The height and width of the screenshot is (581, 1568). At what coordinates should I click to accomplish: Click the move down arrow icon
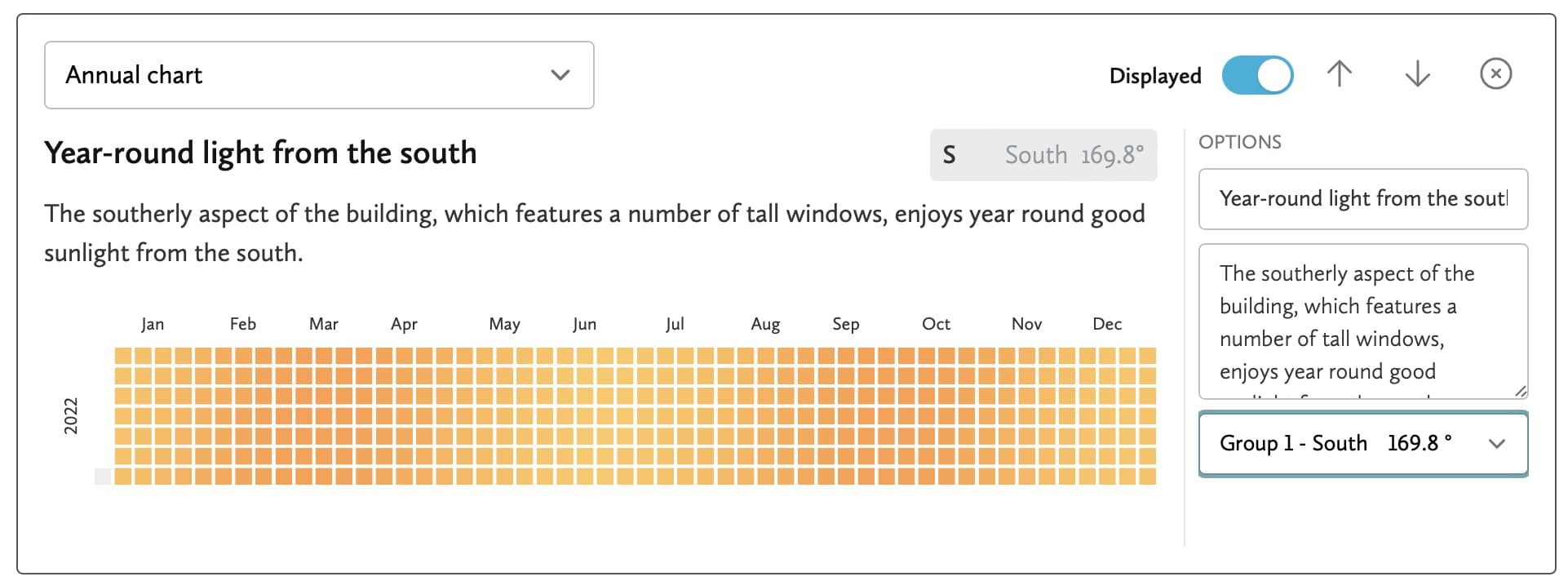click(x=1417, y=74)
